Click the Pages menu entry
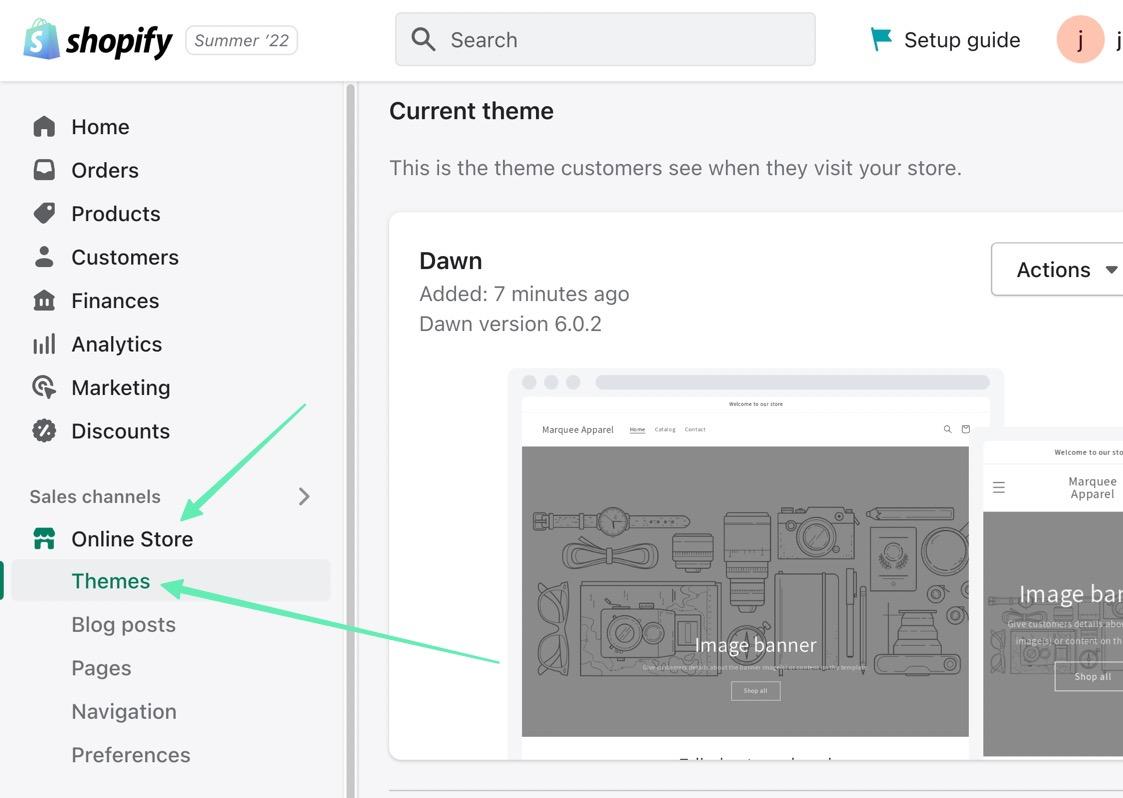 pyautogui.click(x=101, y=667)
